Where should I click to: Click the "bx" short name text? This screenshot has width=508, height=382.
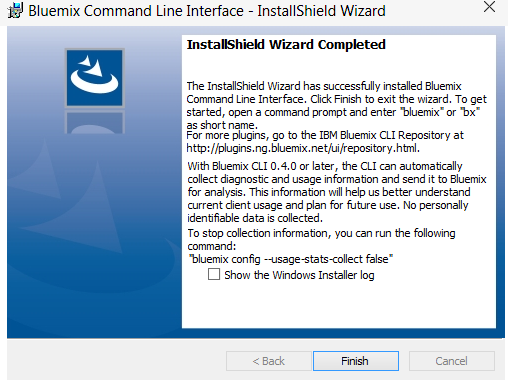(470, 112)
